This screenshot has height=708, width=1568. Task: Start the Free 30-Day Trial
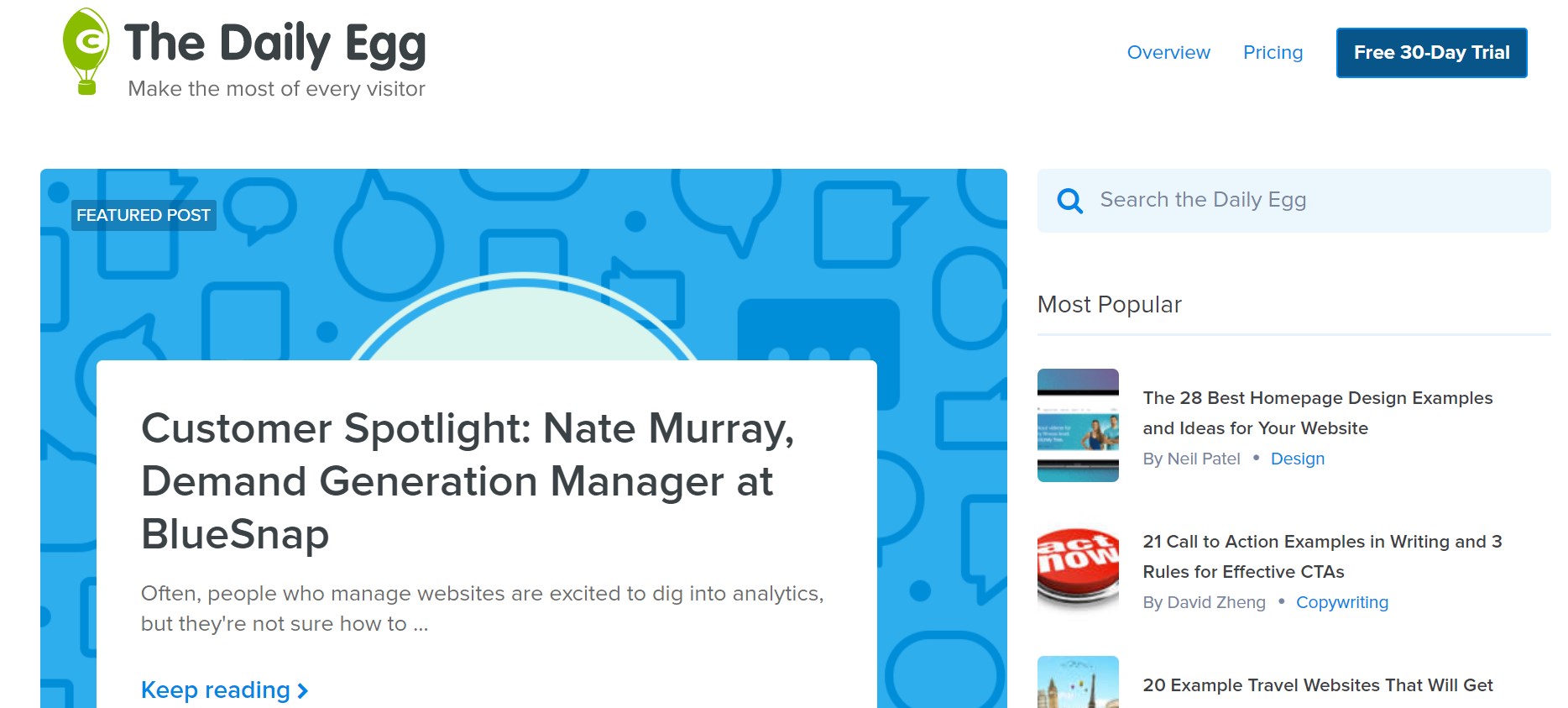[x=1431, y=53]
